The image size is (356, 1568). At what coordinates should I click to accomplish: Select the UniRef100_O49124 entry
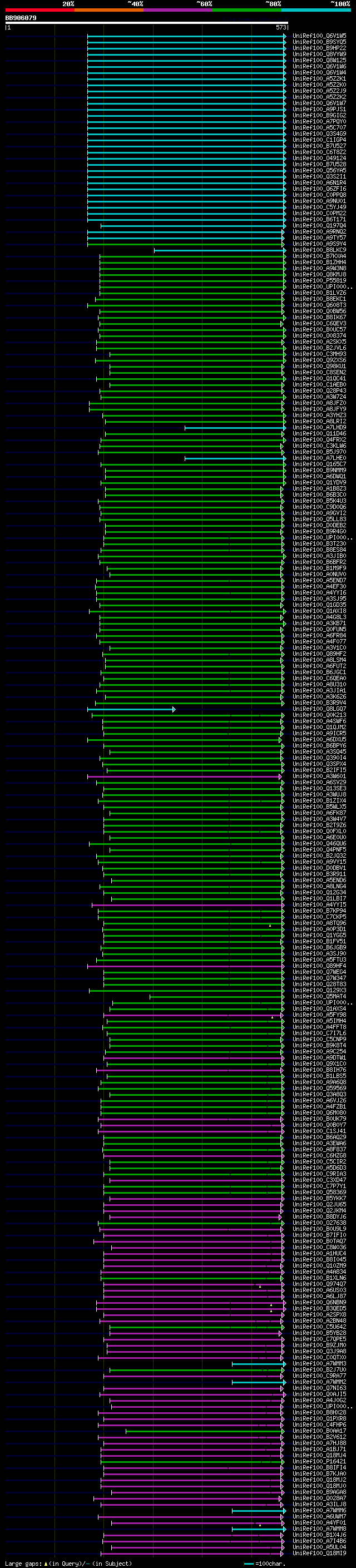(319, 159)
